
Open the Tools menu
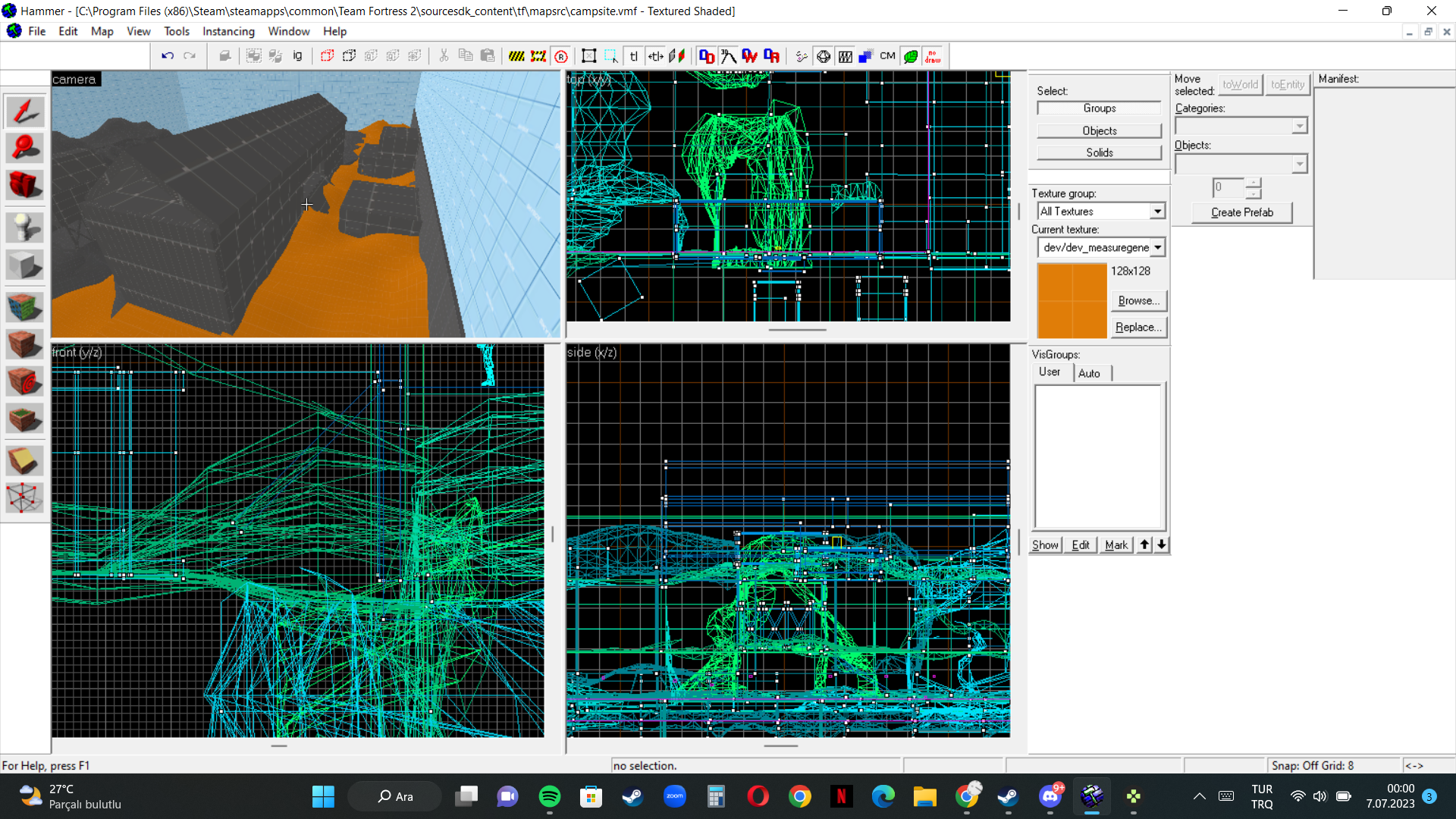coord(177,31)
